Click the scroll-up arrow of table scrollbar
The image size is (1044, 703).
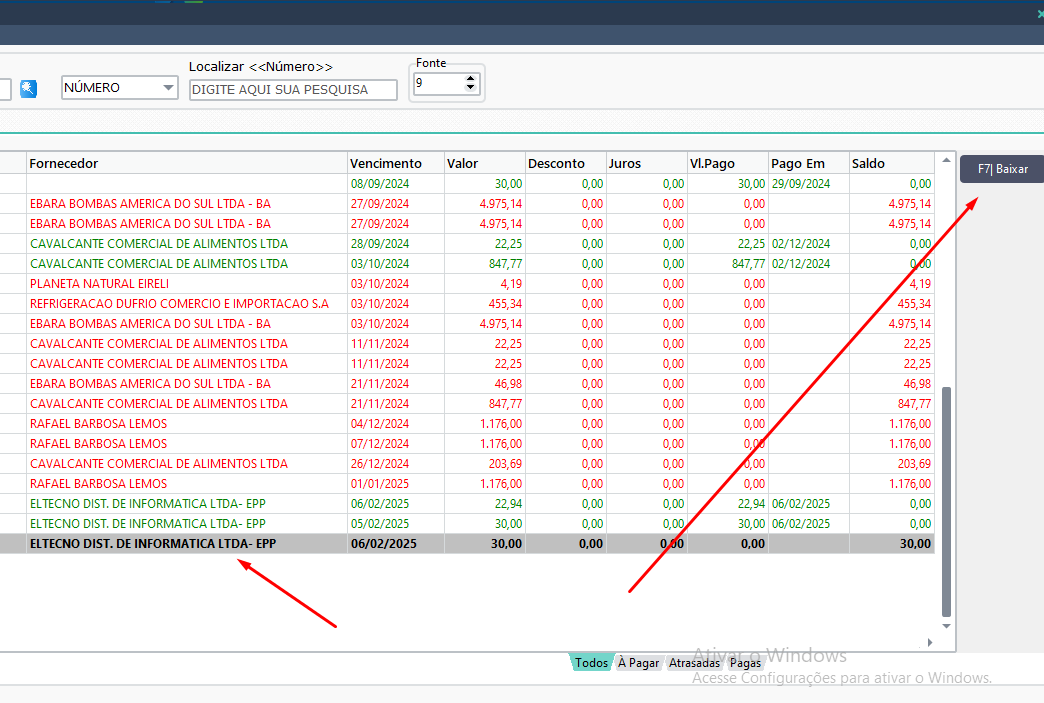click(x=946, y=160)
